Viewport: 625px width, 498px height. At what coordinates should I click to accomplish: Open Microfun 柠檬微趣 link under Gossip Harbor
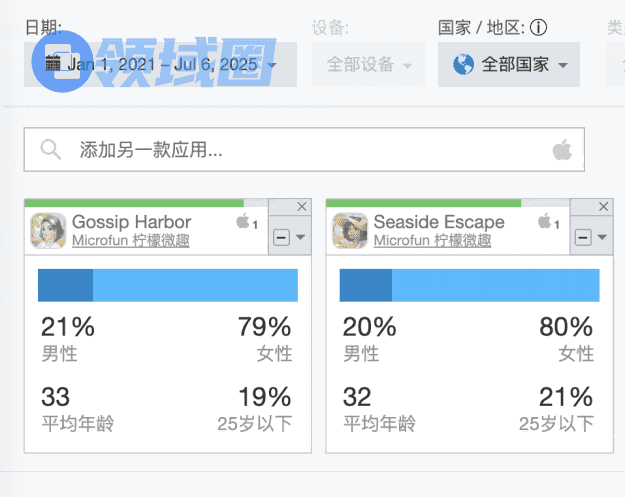point(131,241)
